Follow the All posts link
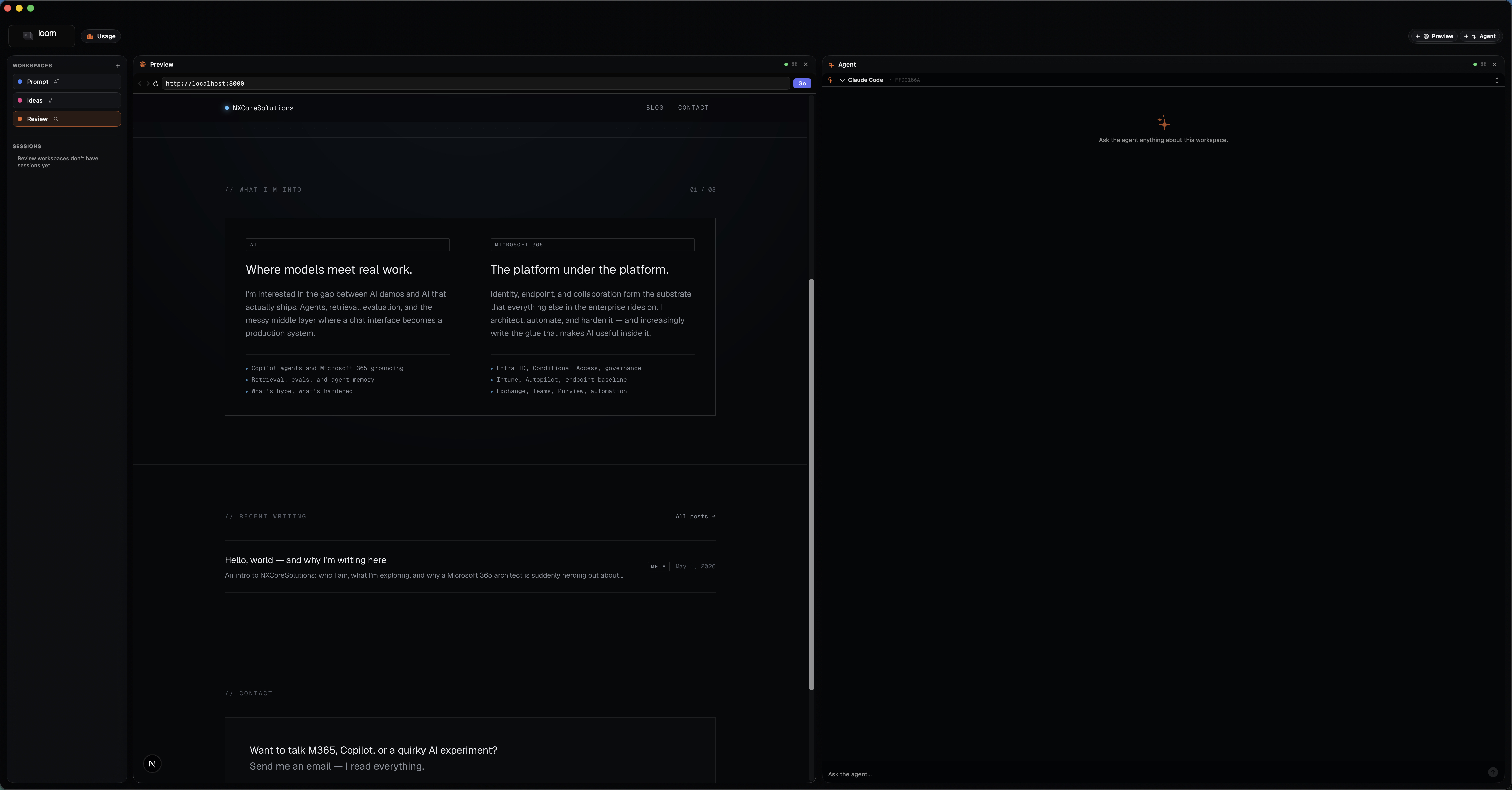This screenshot has height=790, width=1512. [695, 517]
